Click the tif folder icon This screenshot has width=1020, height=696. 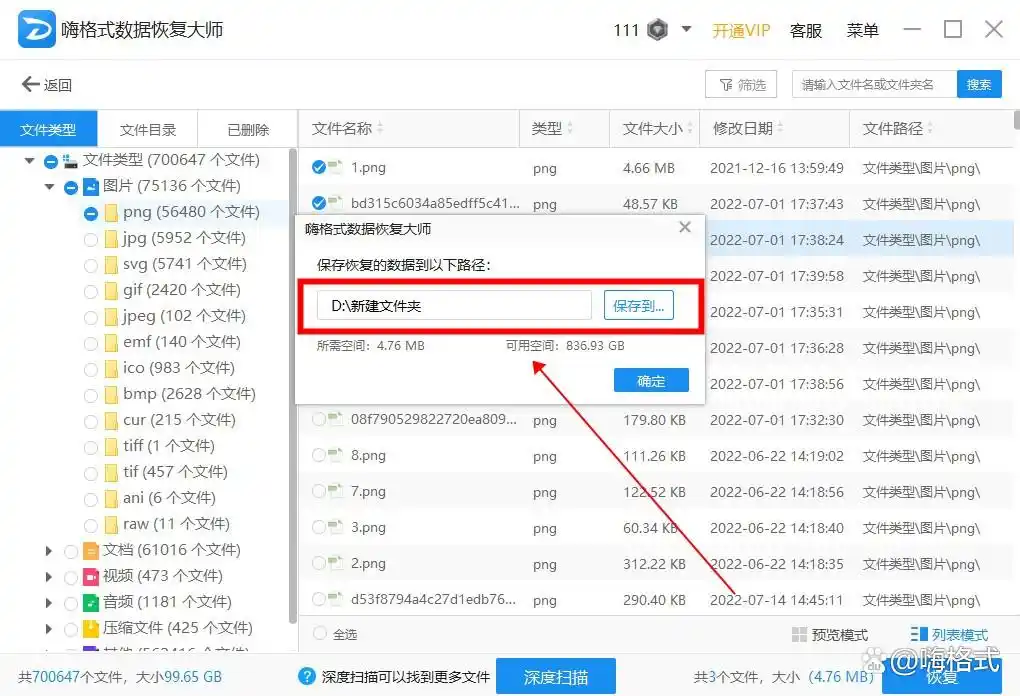[111, 473]
